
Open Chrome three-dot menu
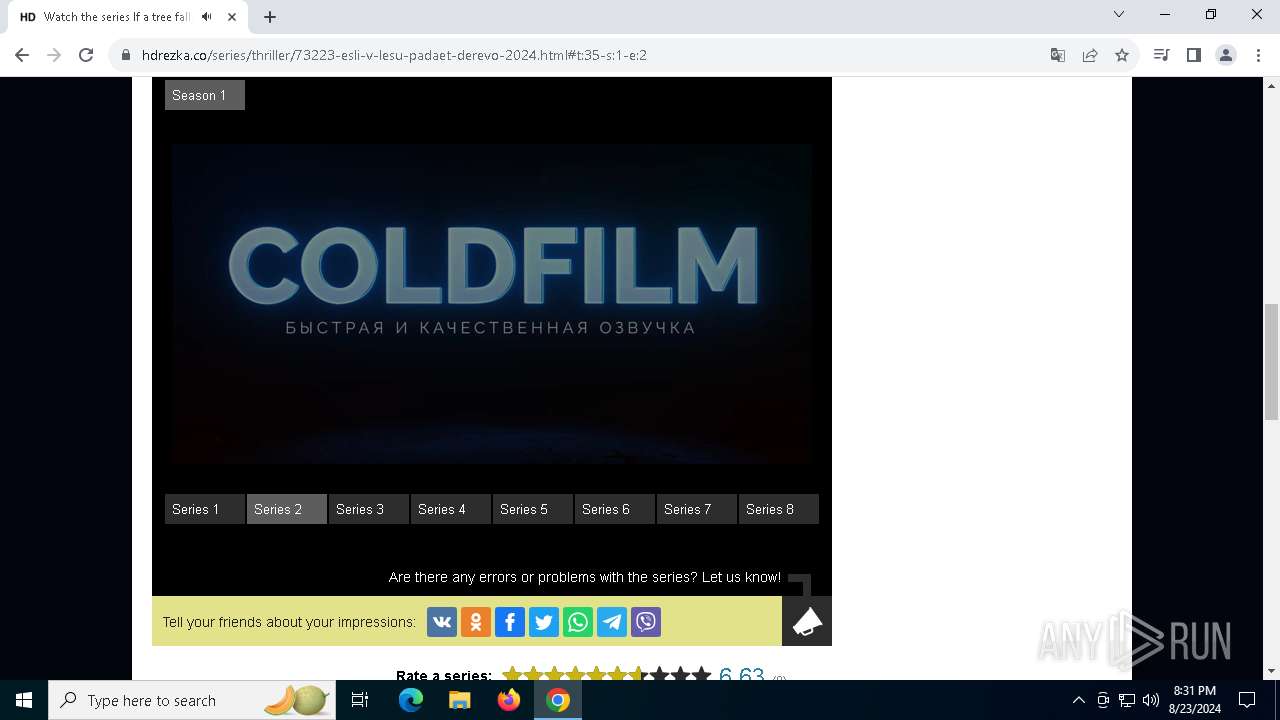1257,55
